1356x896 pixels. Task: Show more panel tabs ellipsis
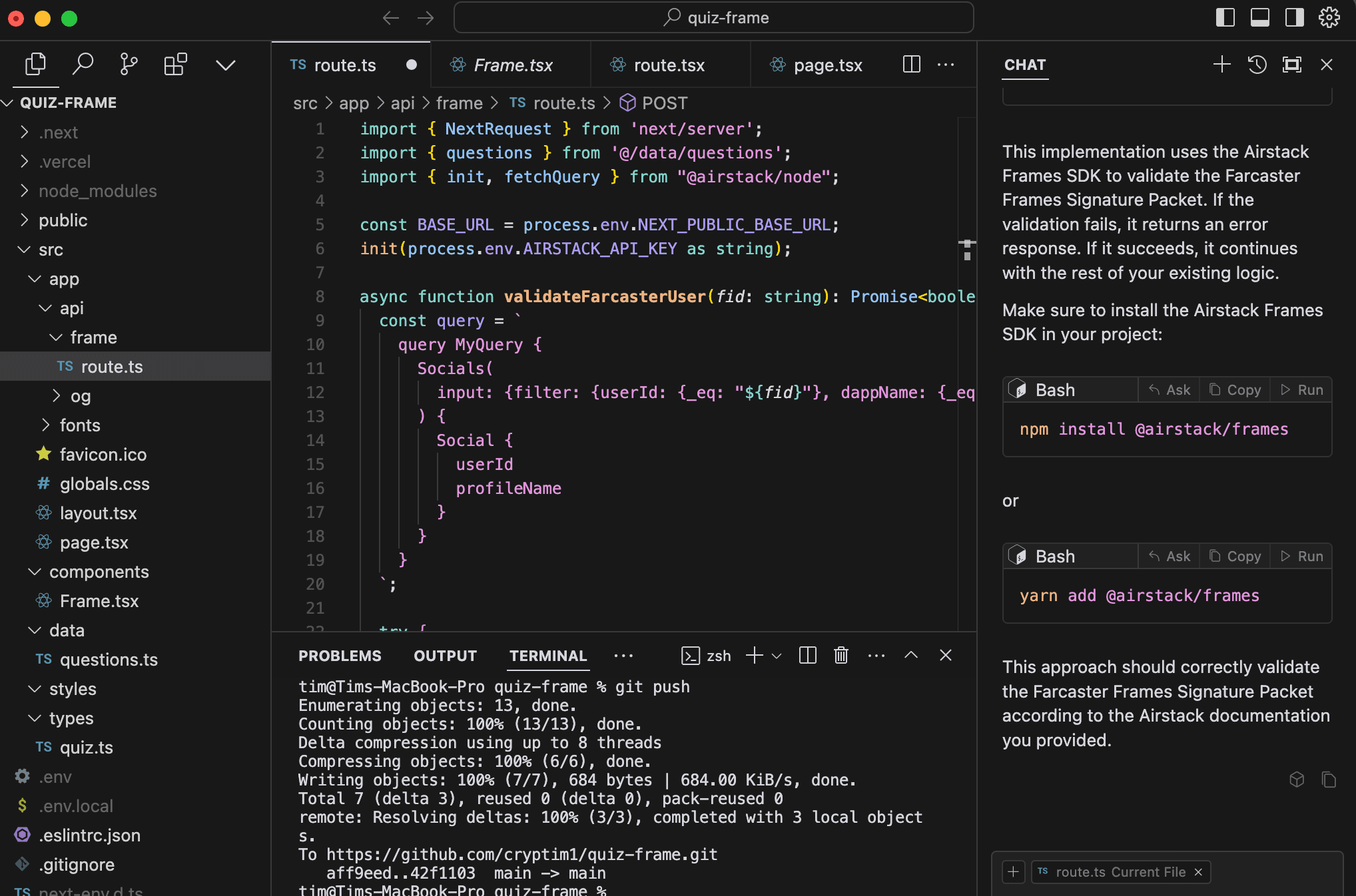click(623, 656)
